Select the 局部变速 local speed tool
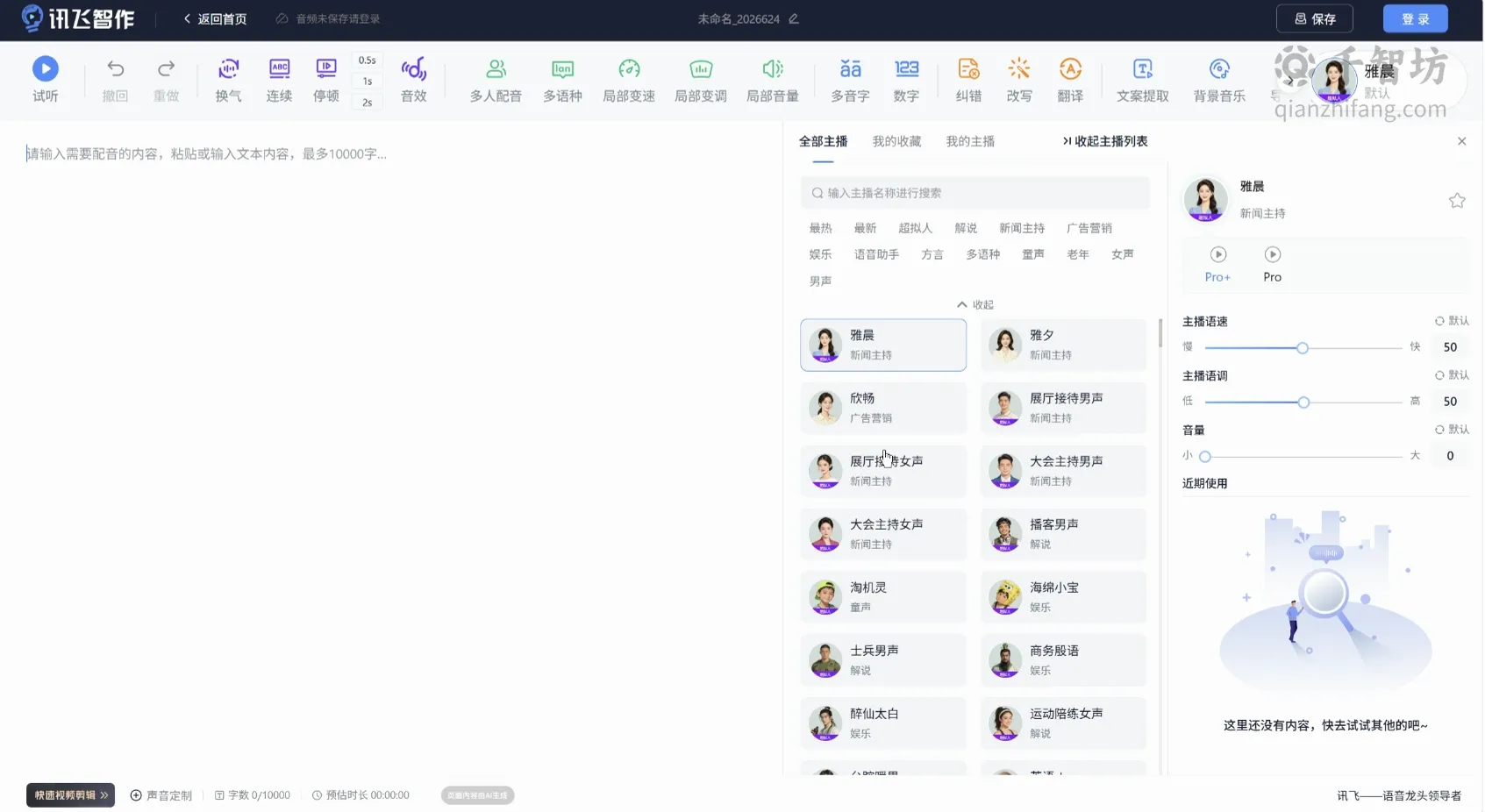Viewport: 1485px width, 812px height. point(629,80)
